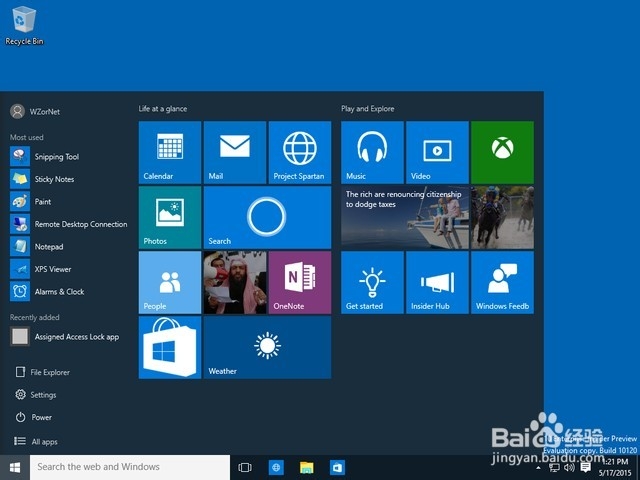Open the Weather tile

click(x=267, y=347)
